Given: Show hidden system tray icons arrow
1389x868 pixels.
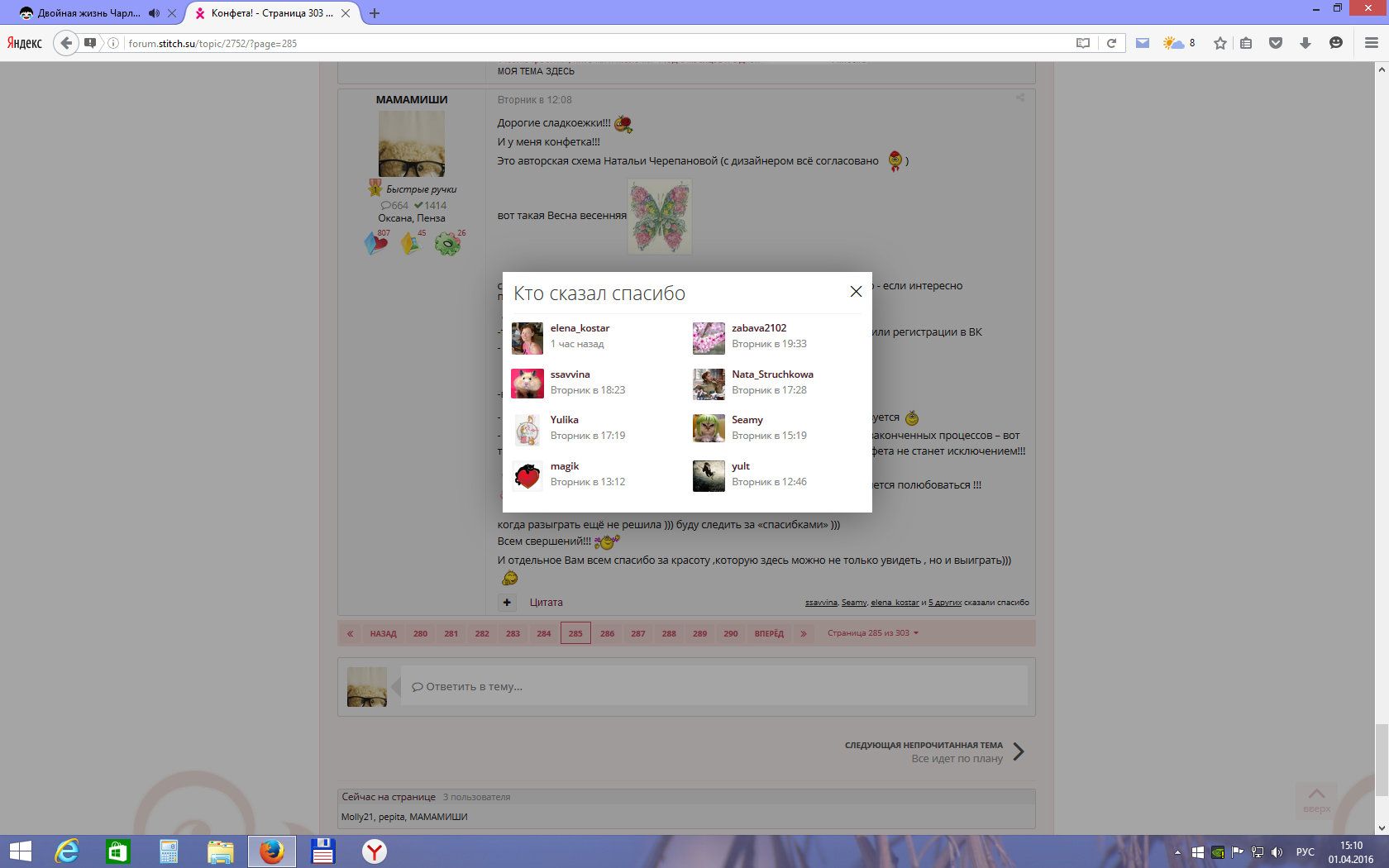Looking at the screenshot, I should 1177,852.
